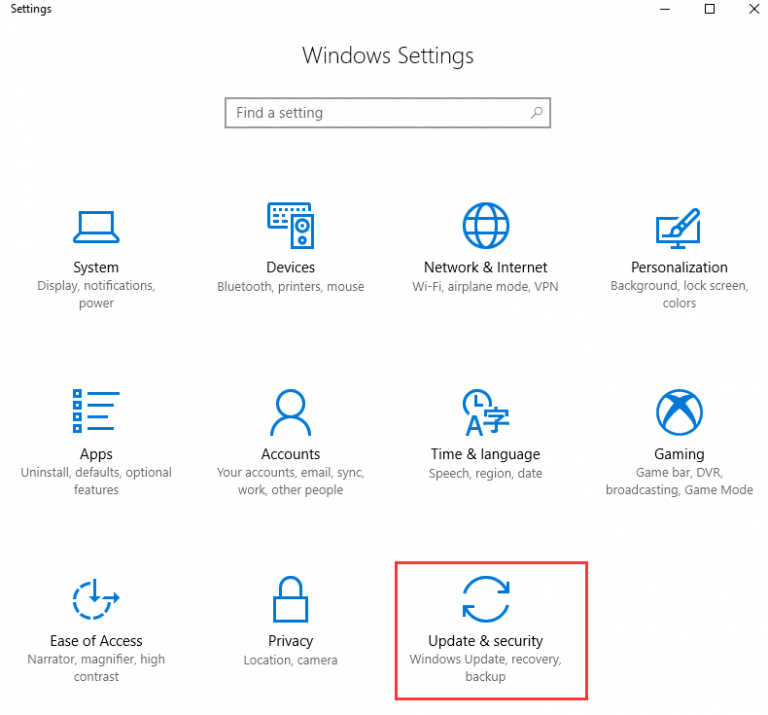768x715 pixels.
Task: Click 'Narrator, magnifier, high contrast' text
Action: tap(96, 668)
